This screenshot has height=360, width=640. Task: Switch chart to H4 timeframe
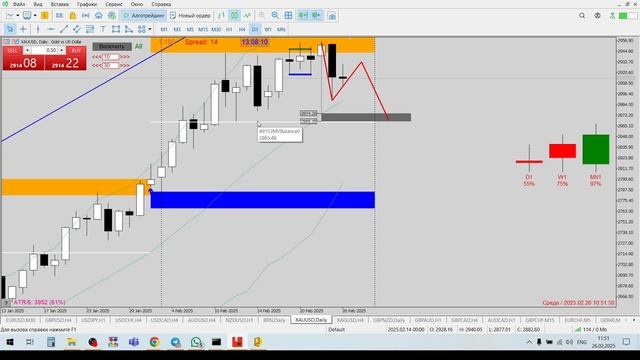tap(242, 29)
